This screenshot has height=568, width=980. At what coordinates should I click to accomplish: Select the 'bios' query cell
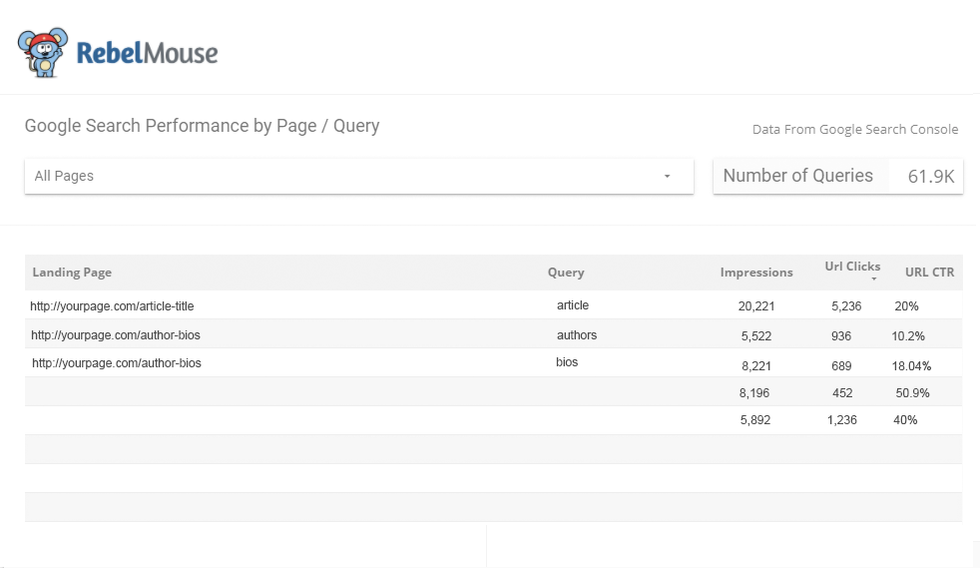click(x=567, y=362)
